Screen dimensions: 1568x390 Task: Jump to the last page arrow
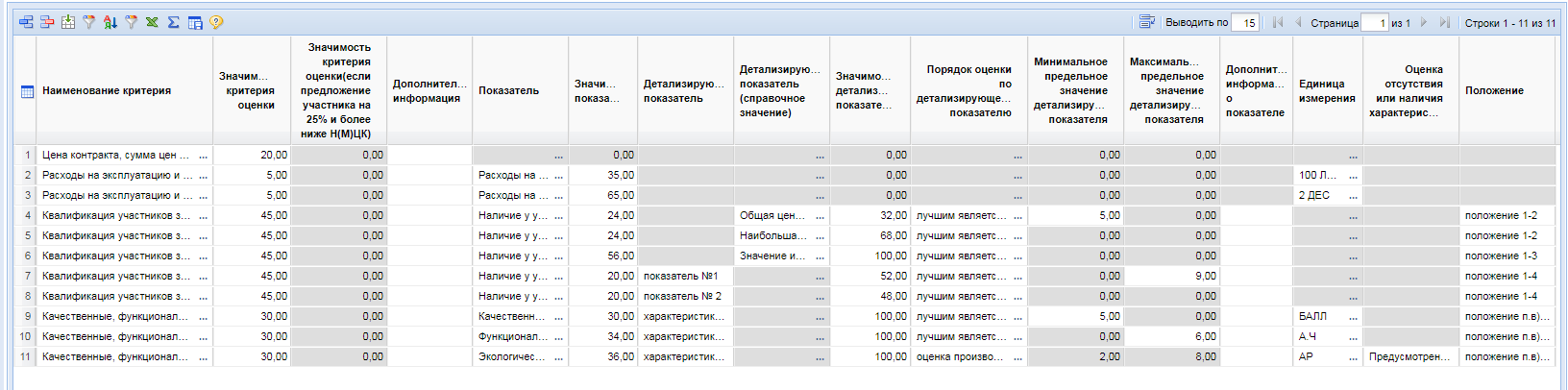tap(1444, 22)
